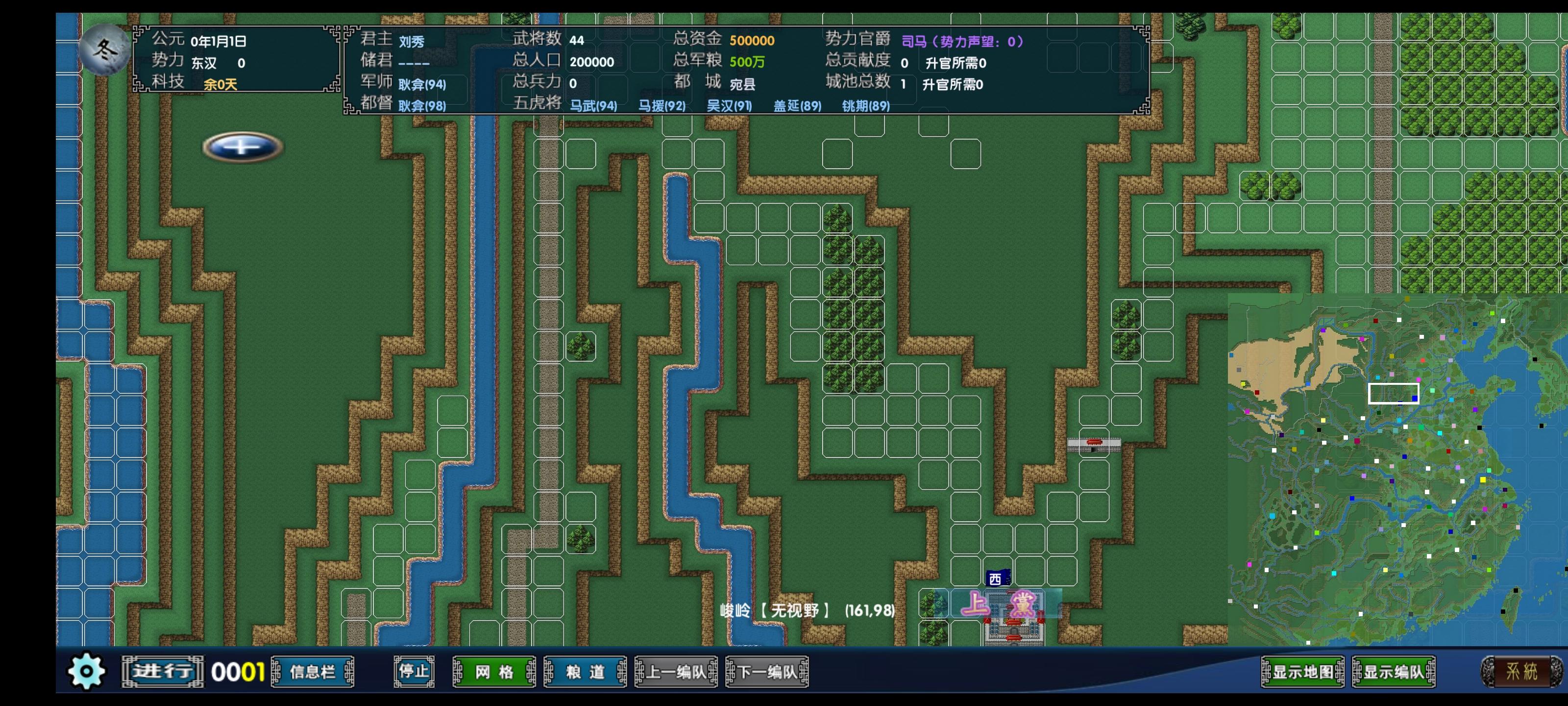Toggle 显示编队 formation display
This screenshot has width=1568, height=706.
coord(1393,672)
